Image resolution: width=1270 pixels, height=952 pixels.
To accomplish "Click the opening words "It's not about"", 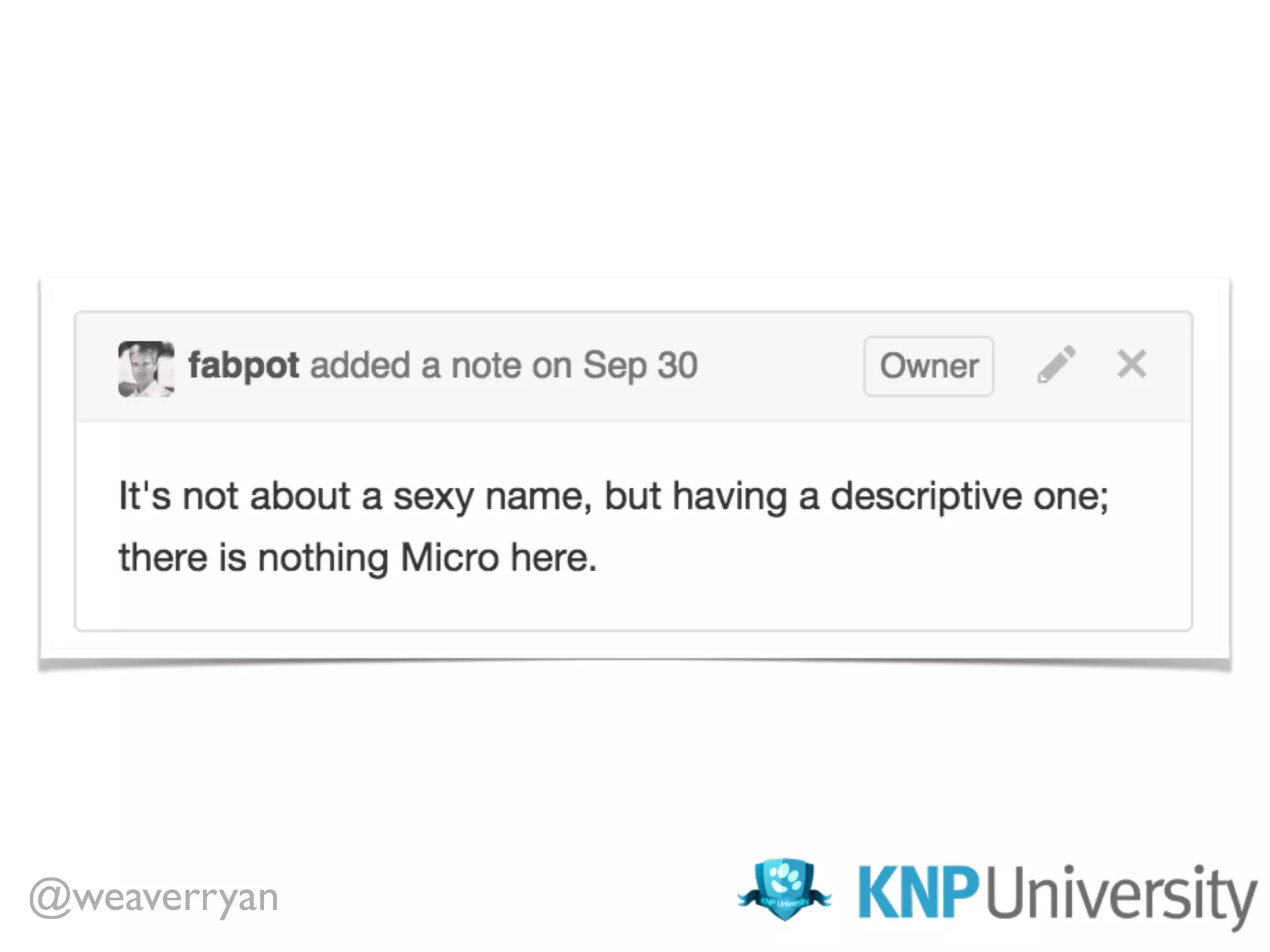I will [234, 496].
